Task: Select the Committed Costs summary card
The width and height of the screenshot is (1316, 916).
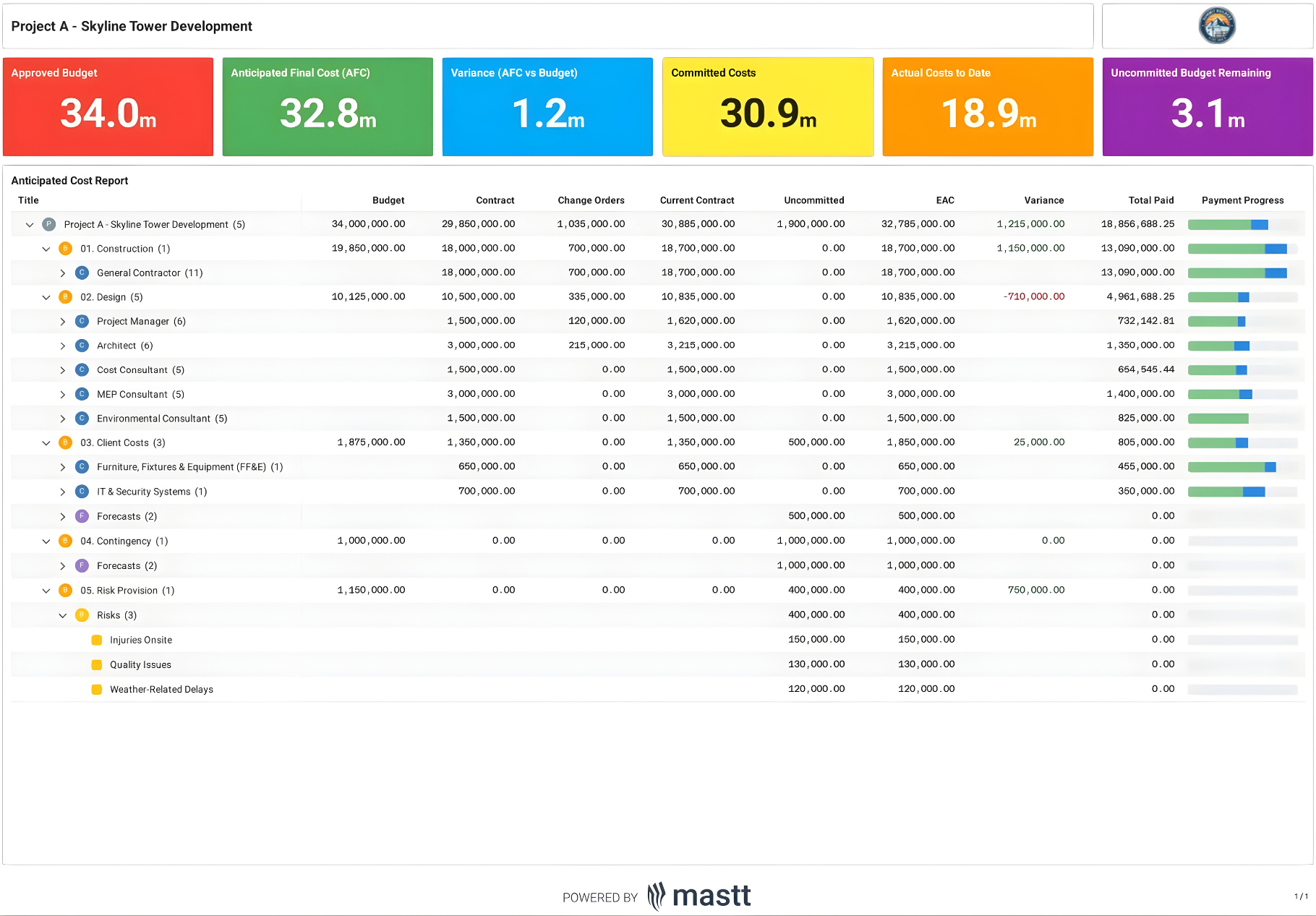Action: pos(767,106)
